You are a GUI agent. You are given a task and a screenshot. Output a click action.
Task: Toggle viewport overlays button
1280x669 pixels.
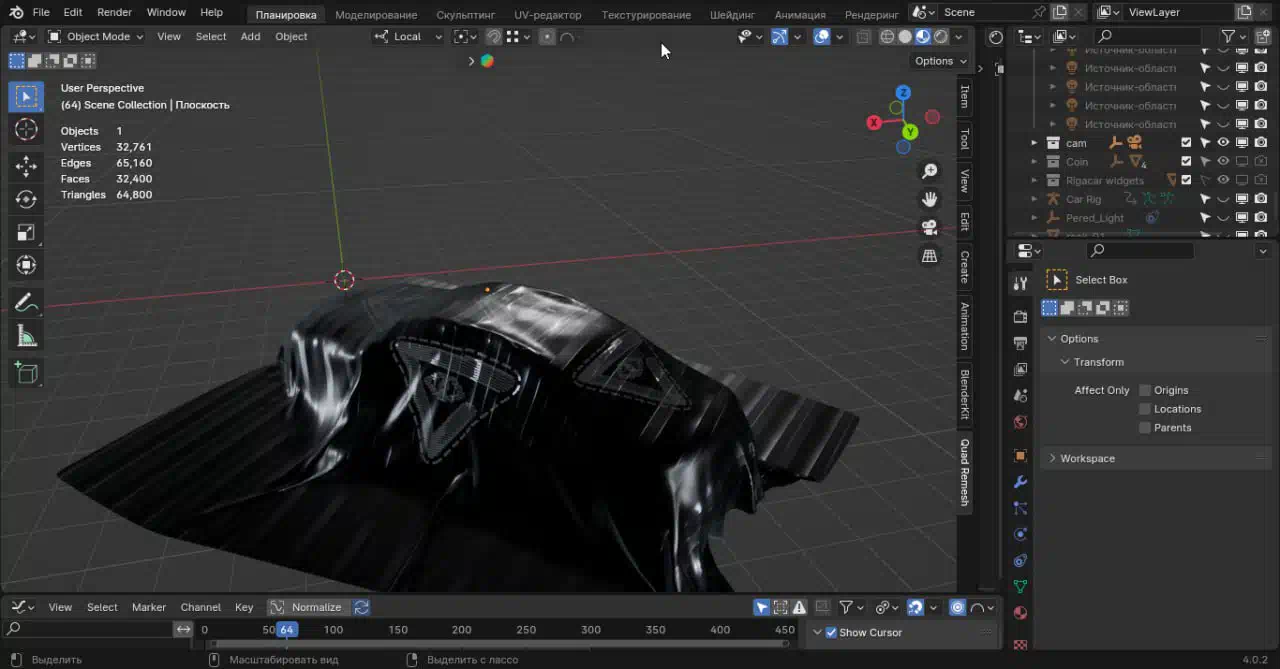(x=822, y=37)
